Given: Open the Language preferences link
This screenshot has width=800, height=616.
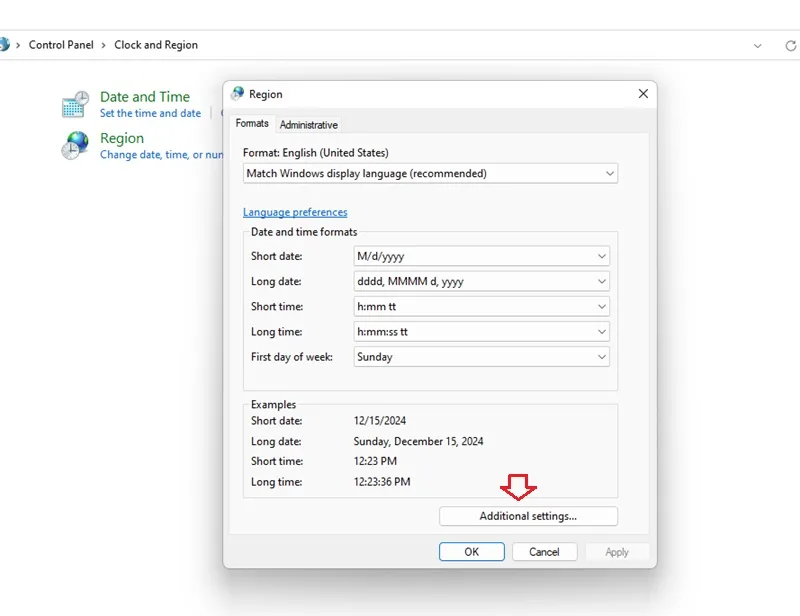Looking at the screenshot, I should coord(295,212).
